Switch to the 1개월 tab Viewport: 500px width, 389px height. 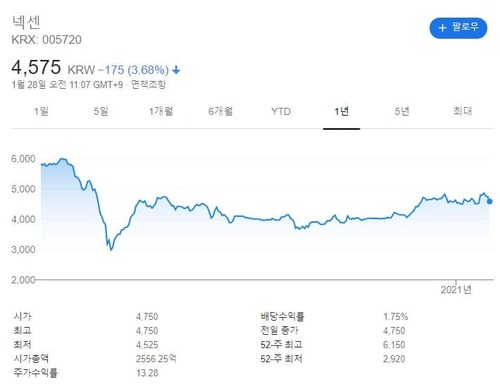pyautogui.click(x=161, y=111)
